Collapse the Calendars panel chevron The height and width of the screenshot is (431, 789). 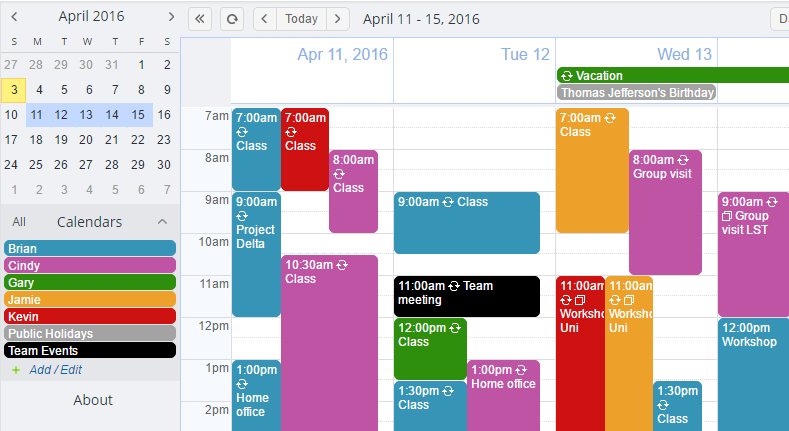[162, 222]
